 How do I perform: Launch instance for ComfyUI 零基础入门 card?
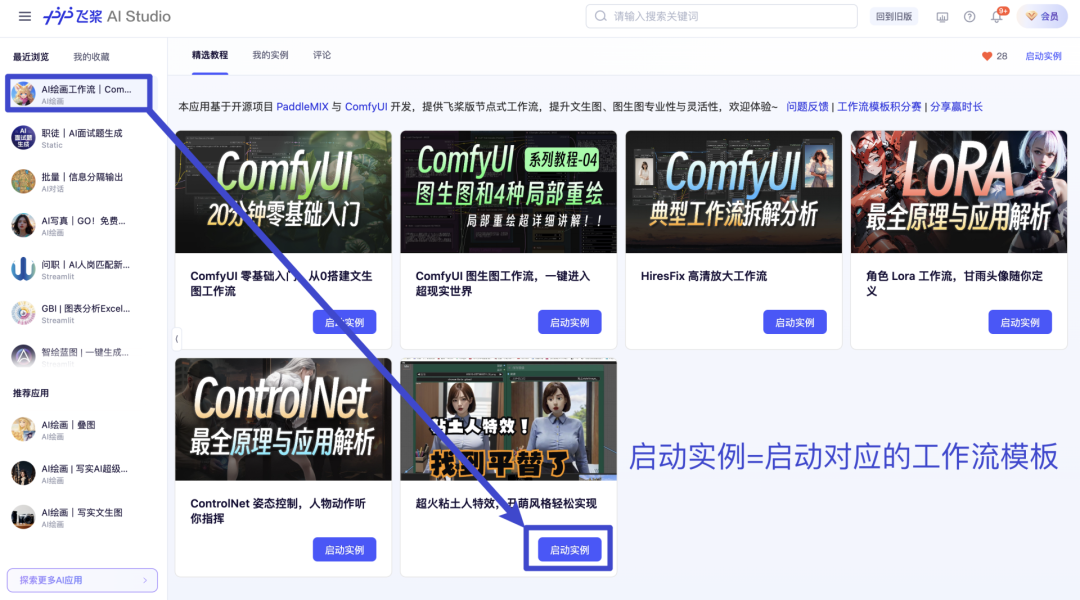[344, 322]
